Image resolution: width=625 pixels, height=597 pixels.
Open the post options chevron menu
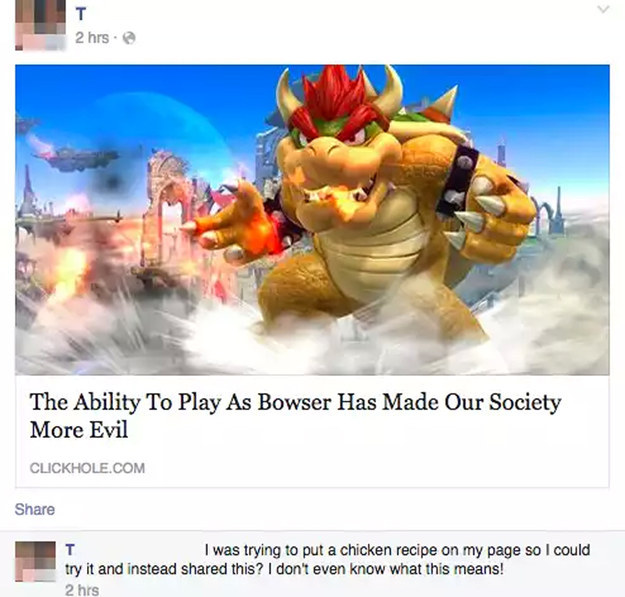(604, 10)
